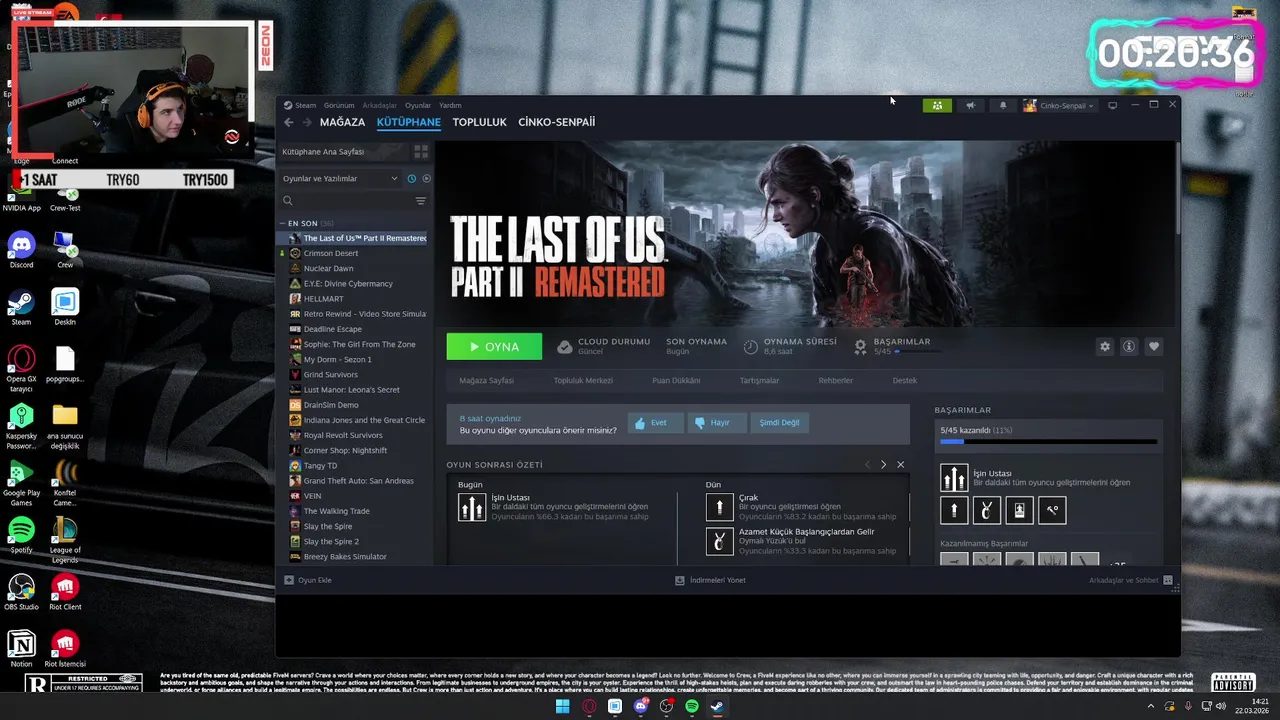Screen dimensions: 1280x720
Task: Toggle the recent-activity clock sort filter
Action: pyautogui.click(x=412, y=178)
